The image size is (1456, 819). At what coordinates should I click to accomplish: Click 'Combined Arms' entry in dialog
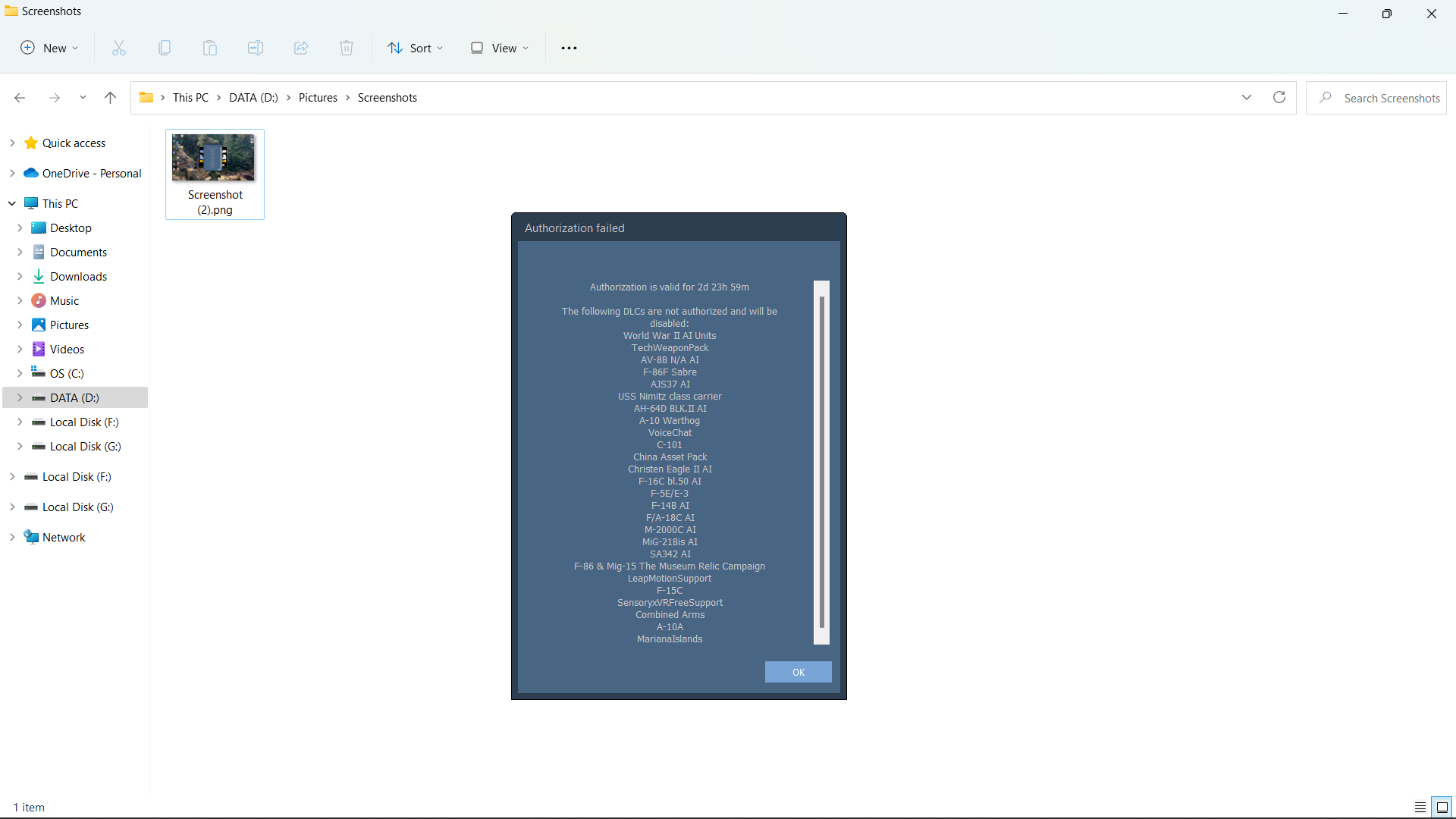(670, 615)
